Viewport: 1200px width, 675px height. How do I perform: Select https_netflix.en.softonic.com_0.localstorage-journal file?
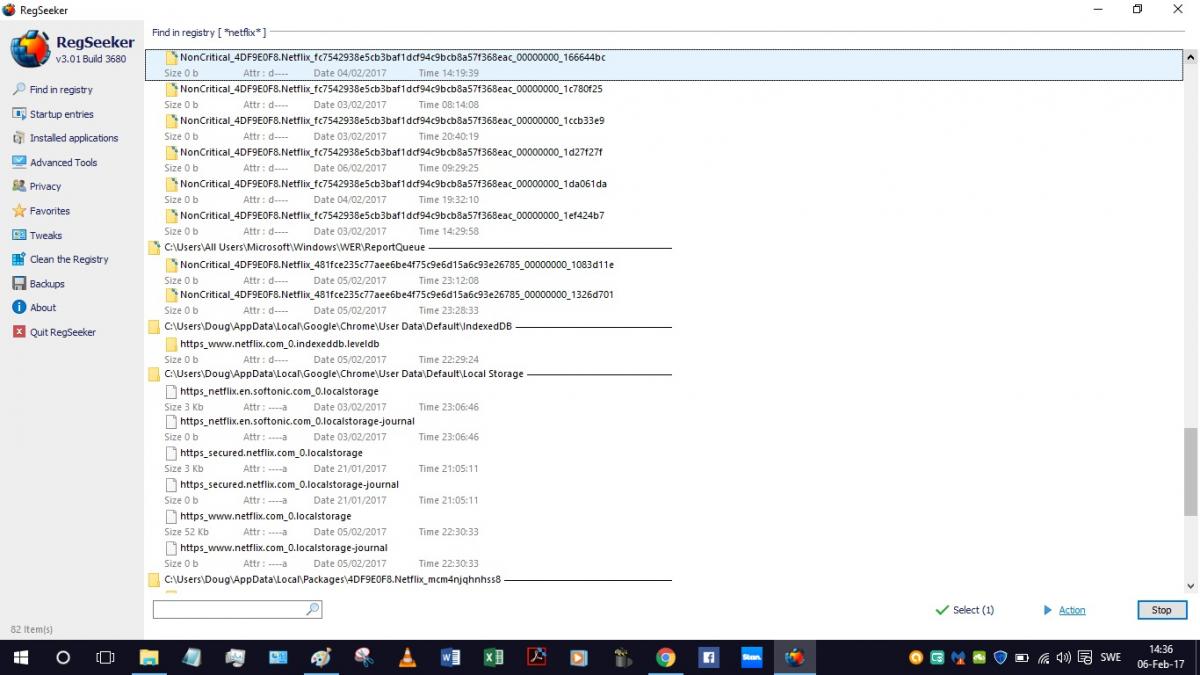[x=297, y=421]
